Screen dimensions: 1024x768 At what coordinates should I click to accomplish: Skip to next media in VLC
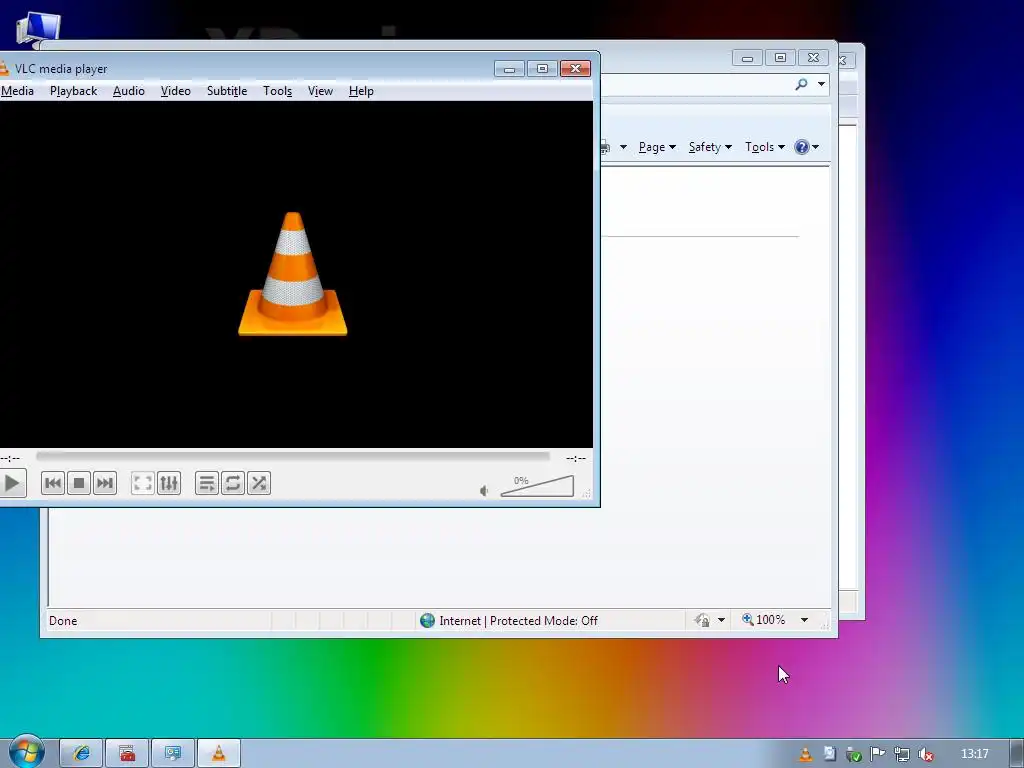pyautogui.click(x=104, y=483)
